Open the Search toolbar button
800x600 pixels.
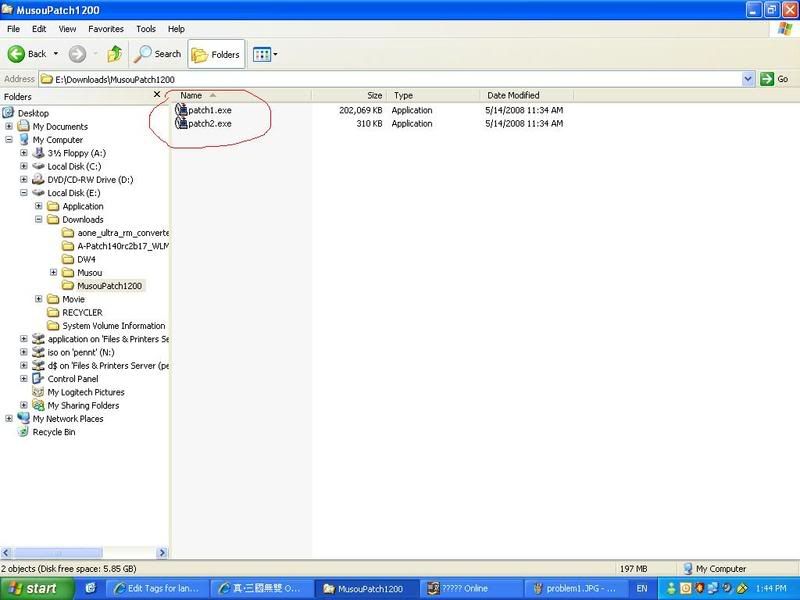pyautogui.click(x=159, y=54)
